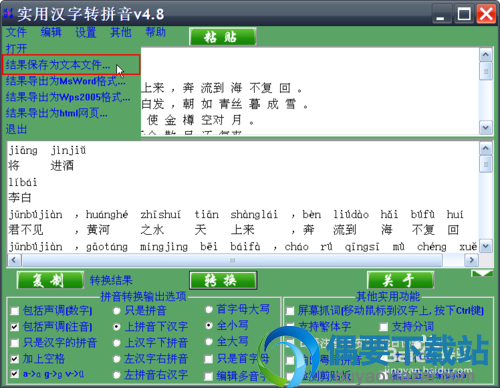Select 左汉字右拼音 radio option
This screenshot has height=388, width=500.
click(x=117, y=359)
